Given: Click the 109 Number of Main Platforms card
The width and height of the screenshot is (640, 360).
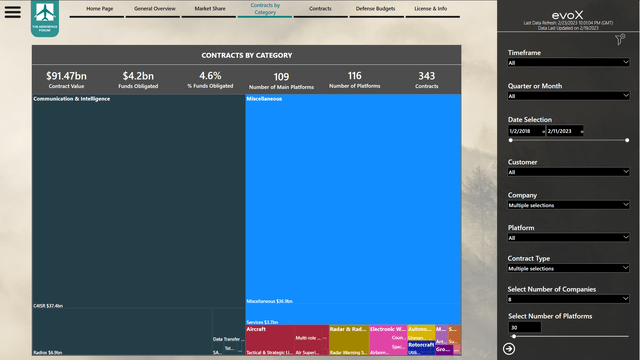Looking at the screenshot, I should (x=281, y=80).
